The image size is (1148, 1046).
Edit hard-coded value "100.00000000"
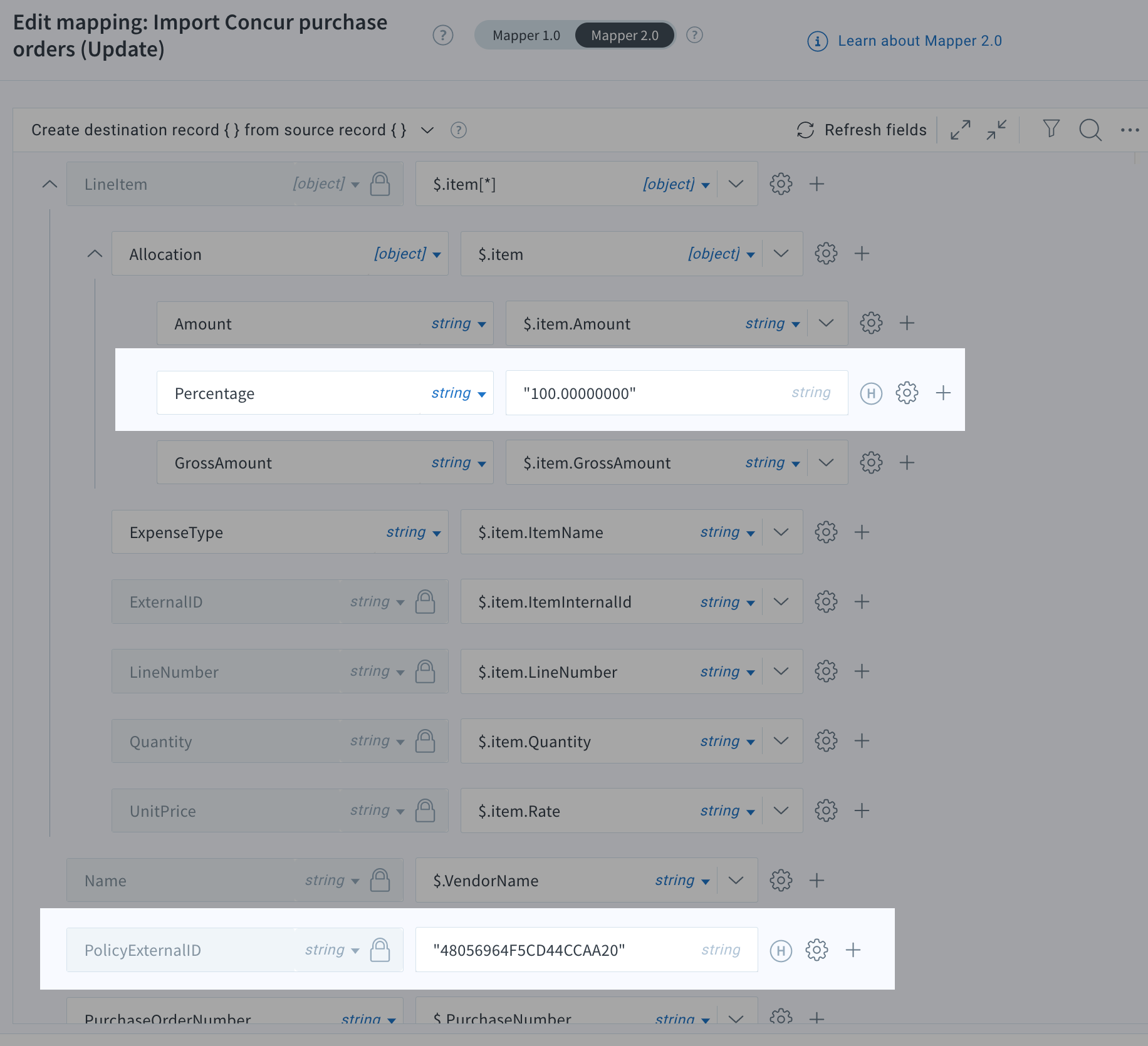click(677, 393)
